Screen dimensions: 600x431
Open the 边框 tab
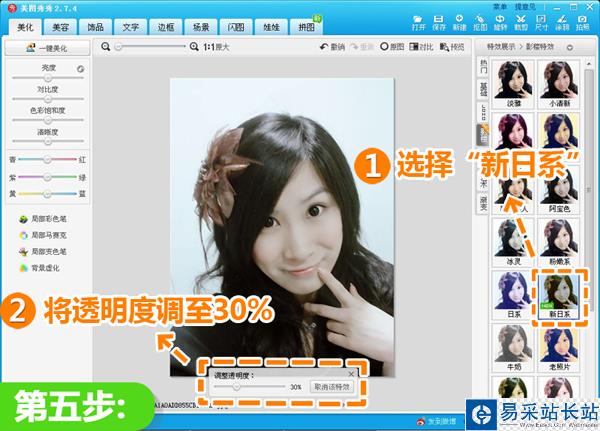coord(166,27)
